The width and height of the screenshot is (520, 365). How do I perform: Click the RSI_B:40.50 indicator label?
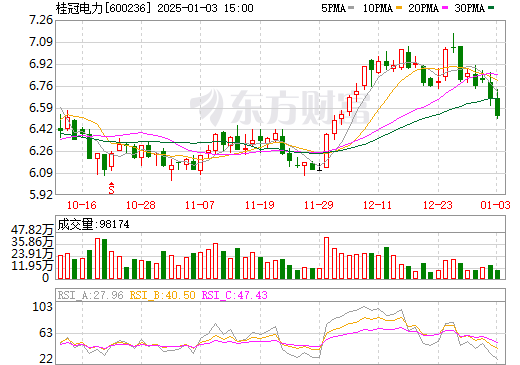point(162,295)
